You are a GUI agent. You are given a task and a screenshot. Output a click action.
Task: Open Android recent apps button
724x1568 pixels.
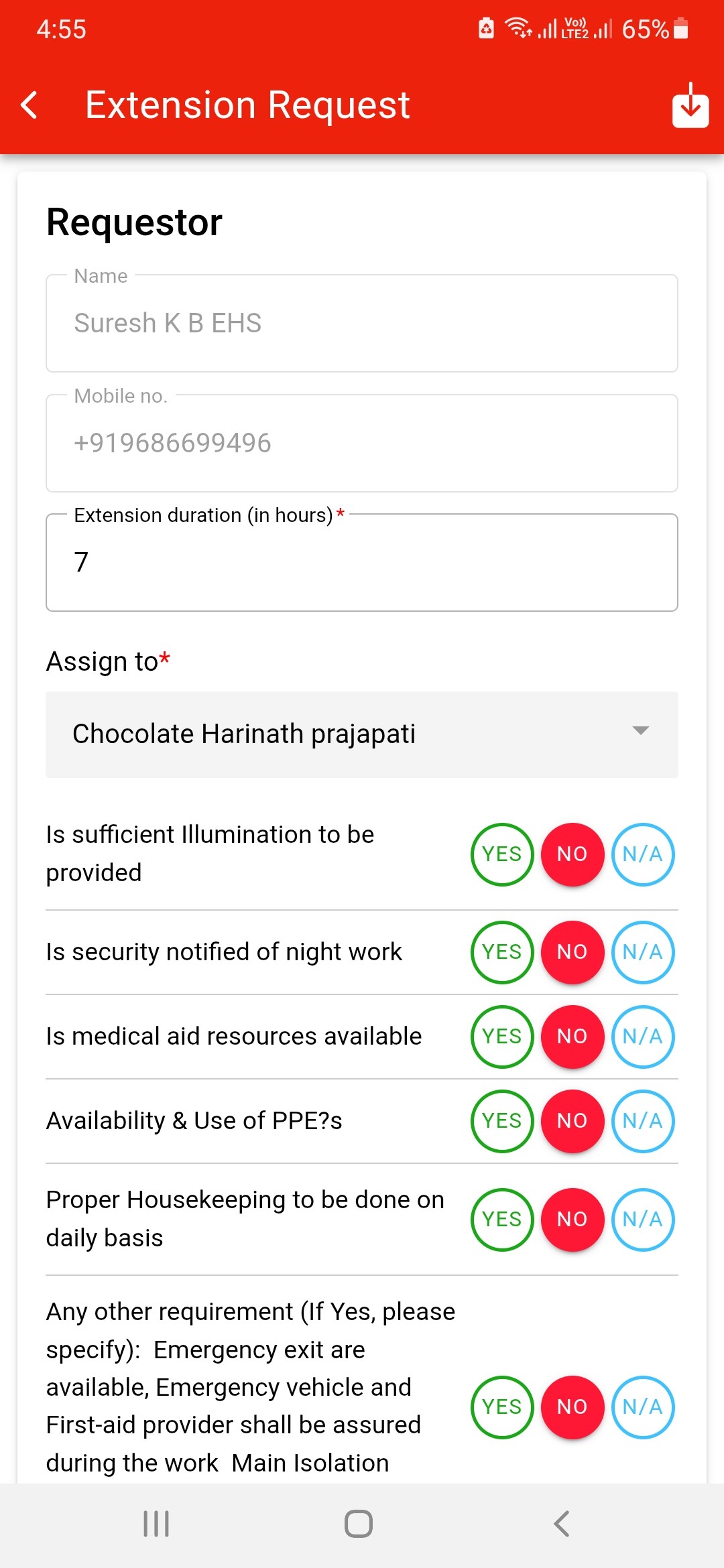coord(156,1523)
